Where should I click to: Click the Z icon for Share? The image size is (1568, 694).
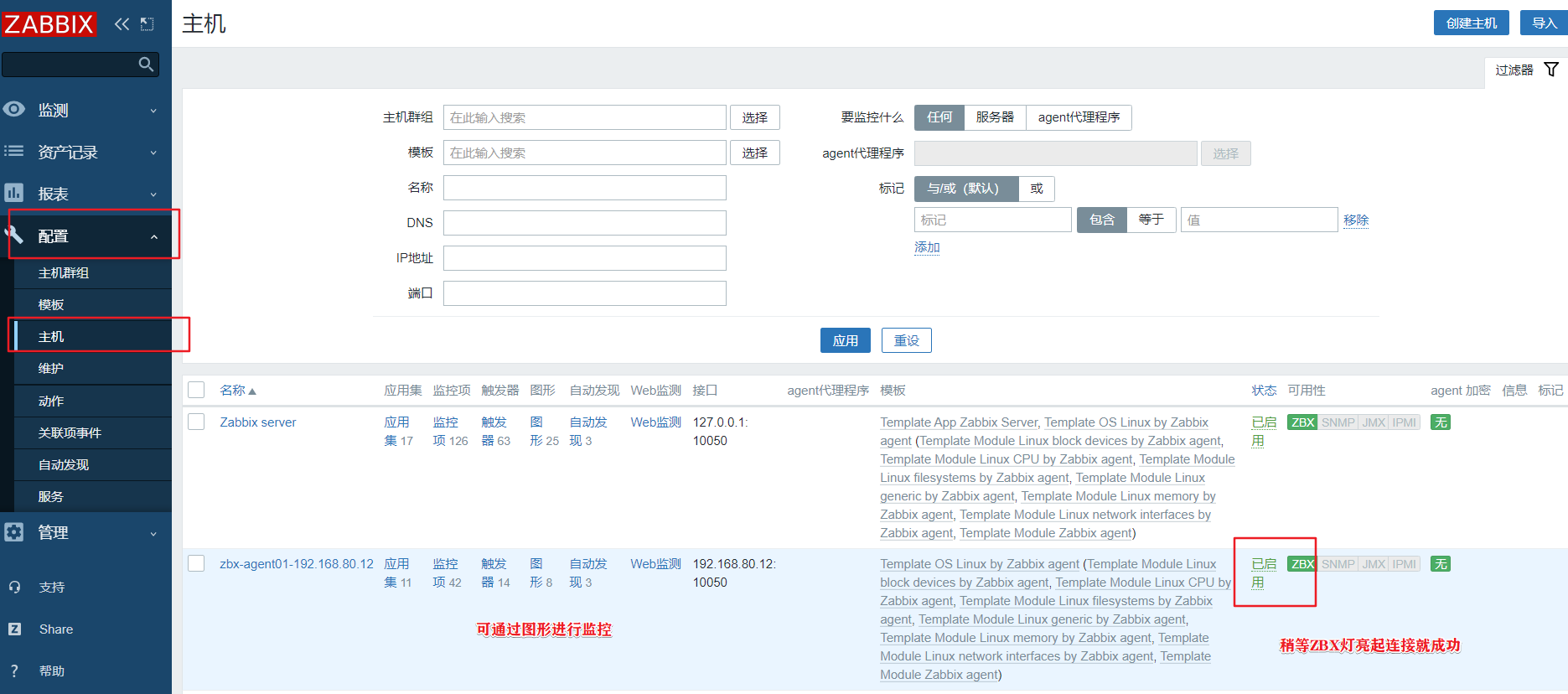pyautogui.click(x=14, y=629)
